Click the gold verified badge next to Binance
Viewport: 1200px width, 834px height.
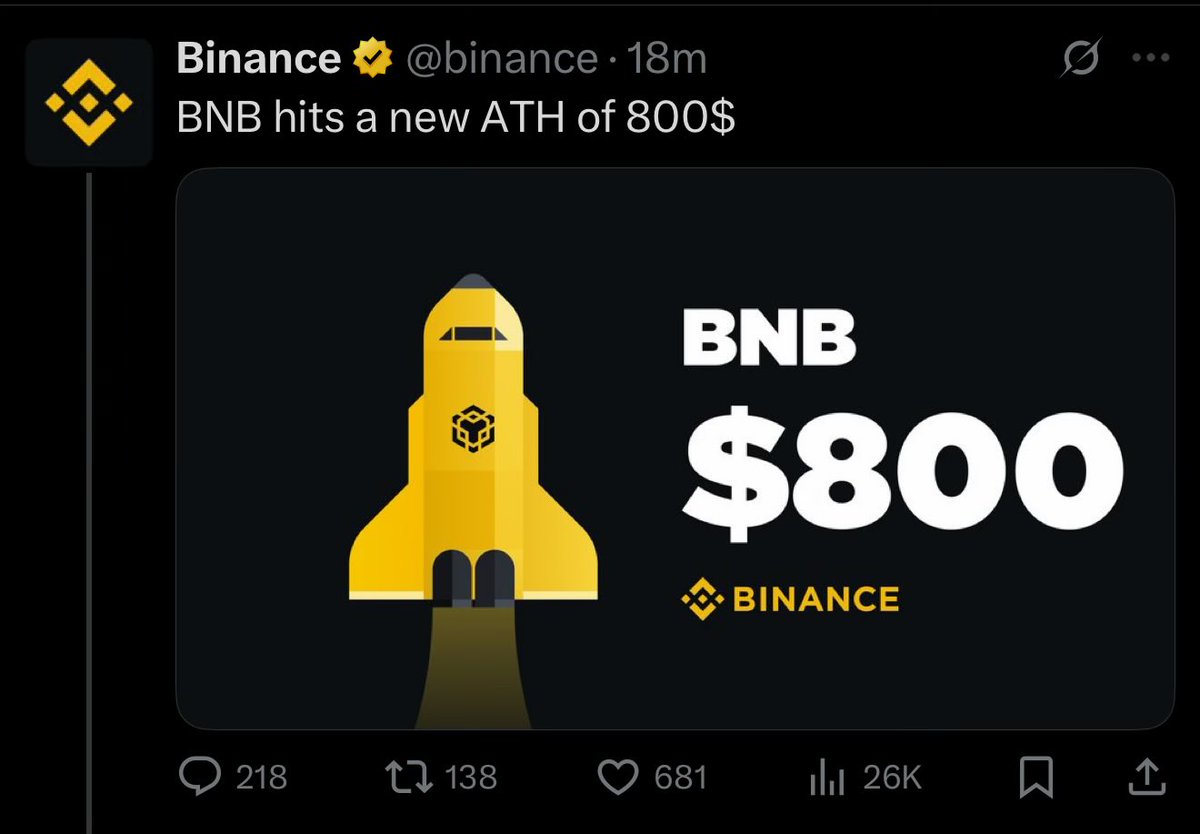point(371,60)
